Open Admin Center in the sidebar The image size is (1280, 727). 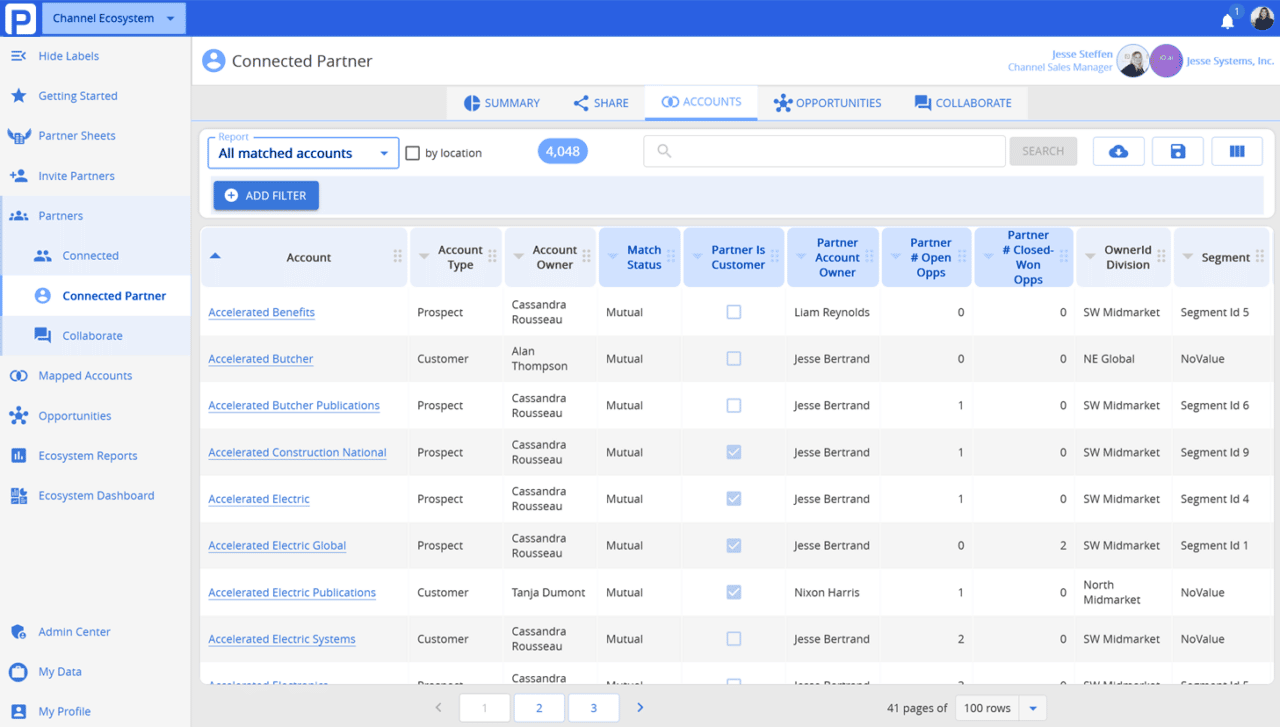(x=74, y=632)
